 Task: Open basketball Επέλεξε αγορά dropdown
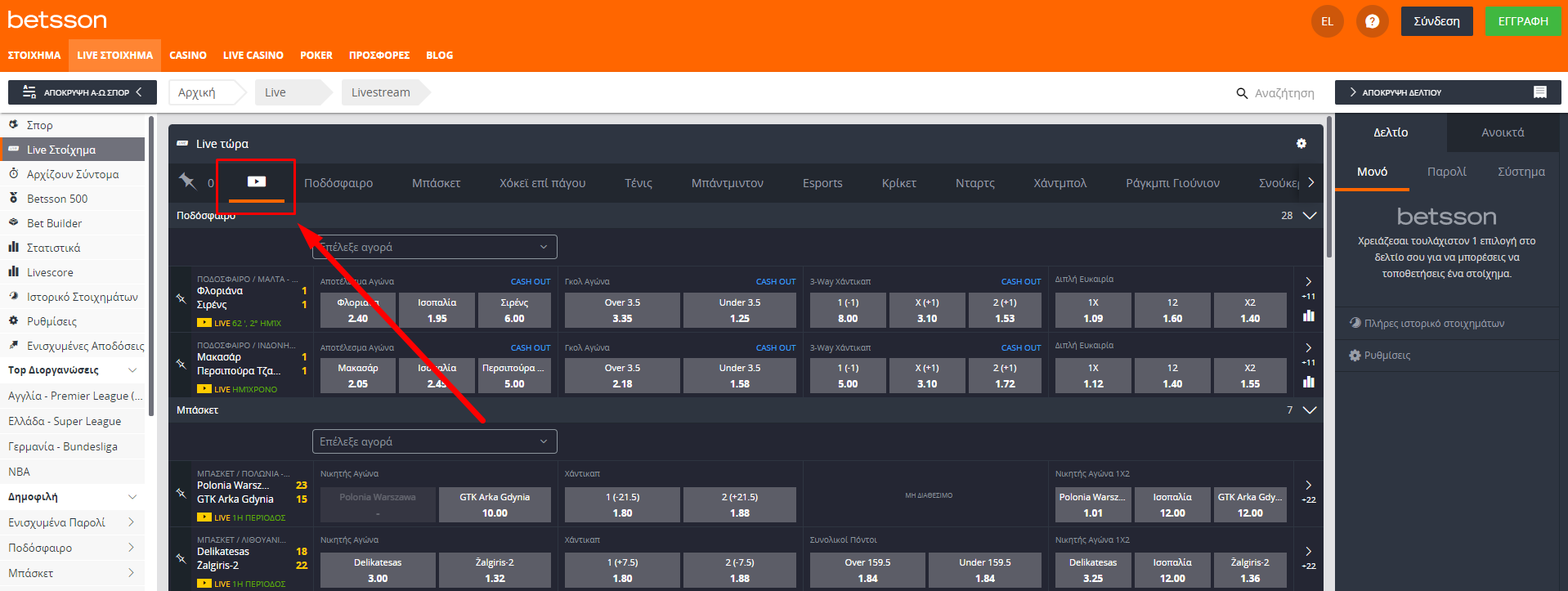click(x=435, y=441)
